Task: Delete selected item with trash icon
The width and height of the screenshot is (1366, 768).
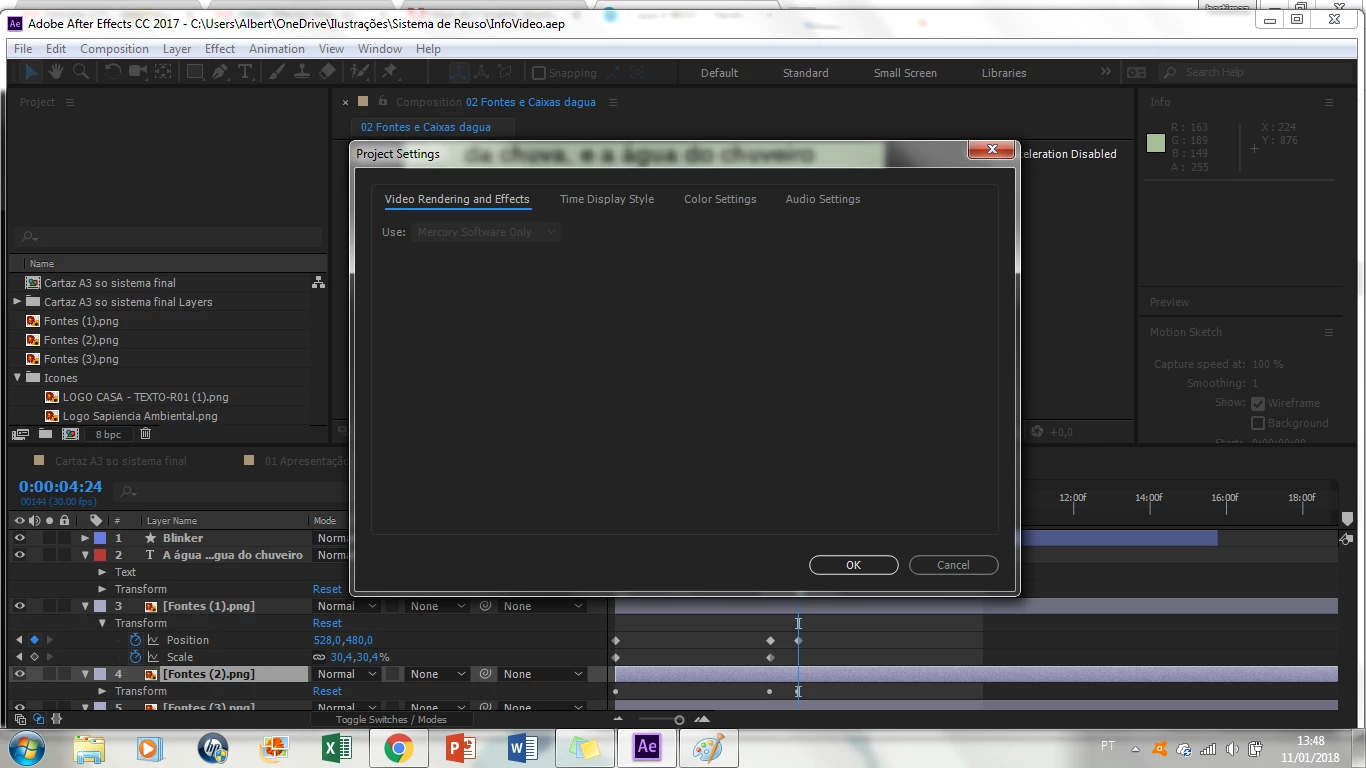Action: click(145, 434)
